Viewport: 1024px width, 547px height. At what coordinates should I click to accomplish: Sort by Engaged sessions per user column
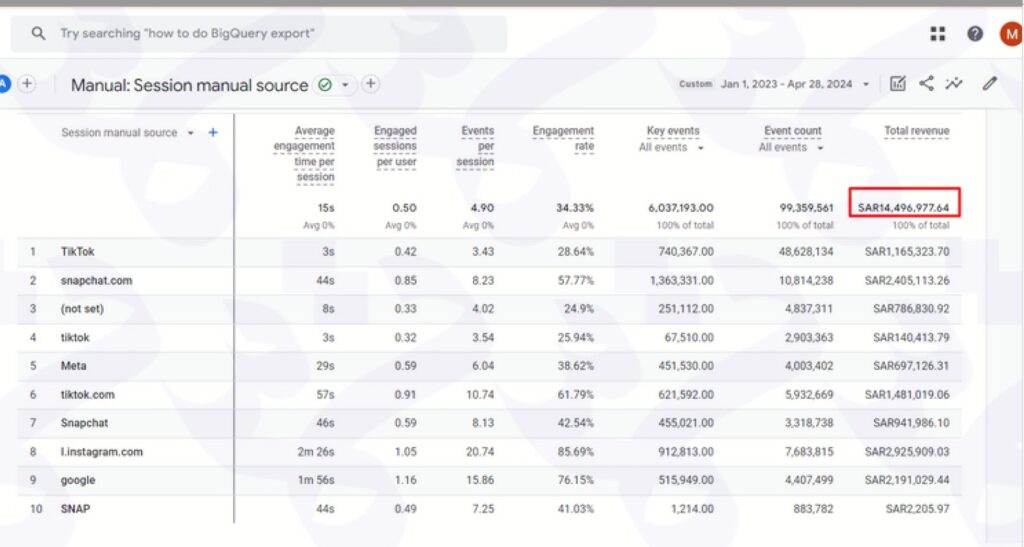click(394, 146)
